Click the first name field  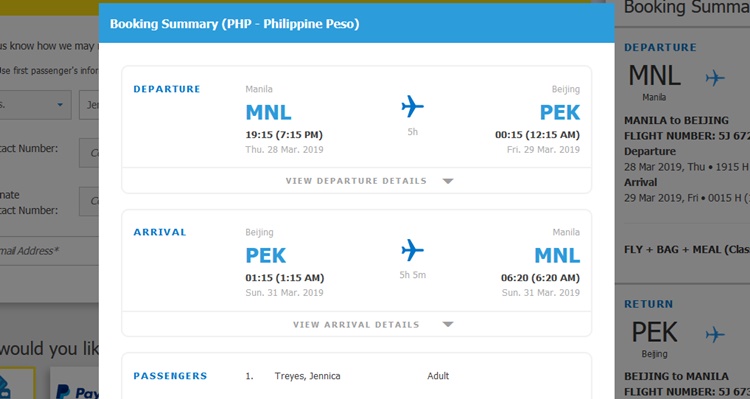click(x=89, y=105)
